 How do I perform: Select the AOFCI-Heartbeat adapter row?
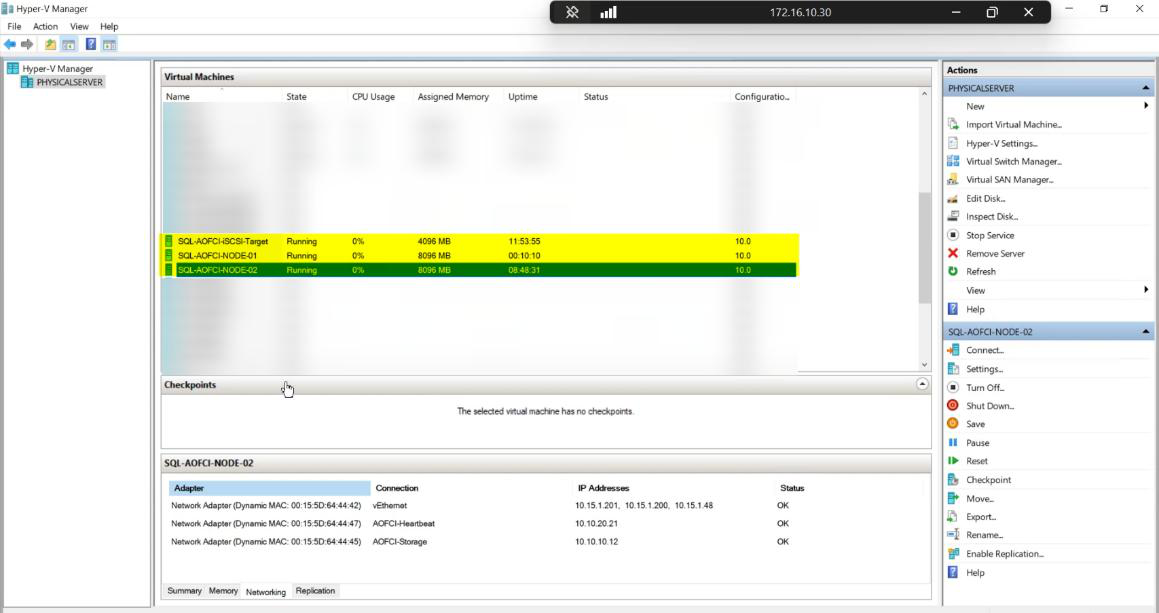(x=480, y=524)
